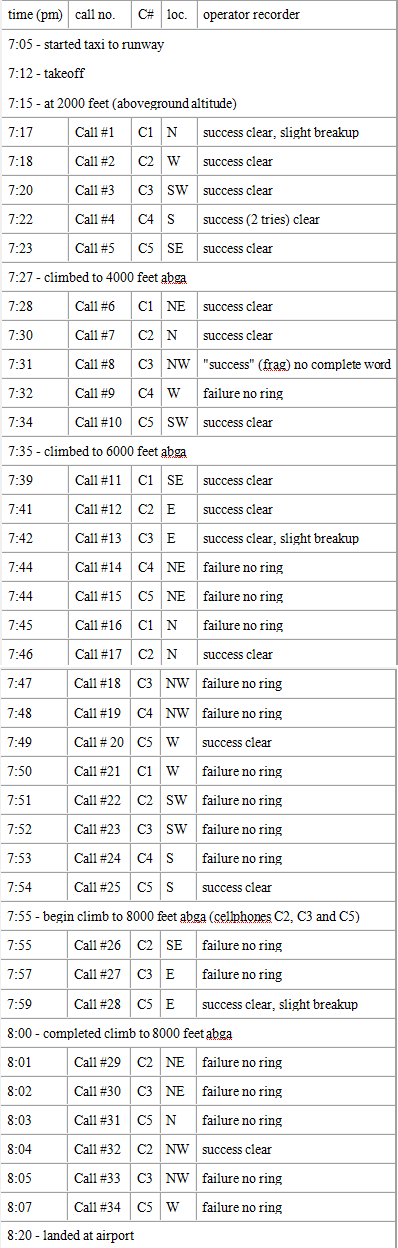Select the '7:55 - begin climb to 8000 feet' row
Screen dimensions: 398x1248
(x=199, y=917)
